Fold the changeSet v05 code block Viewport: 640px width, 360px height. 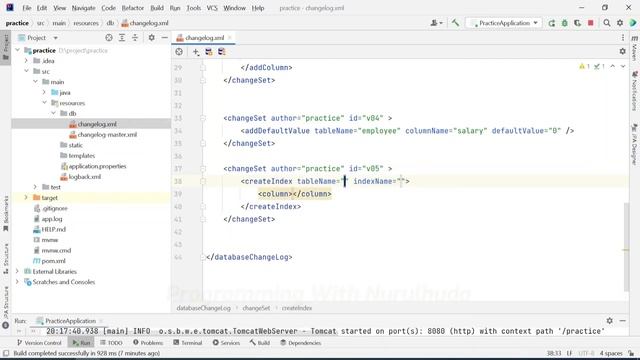point(203,169)
